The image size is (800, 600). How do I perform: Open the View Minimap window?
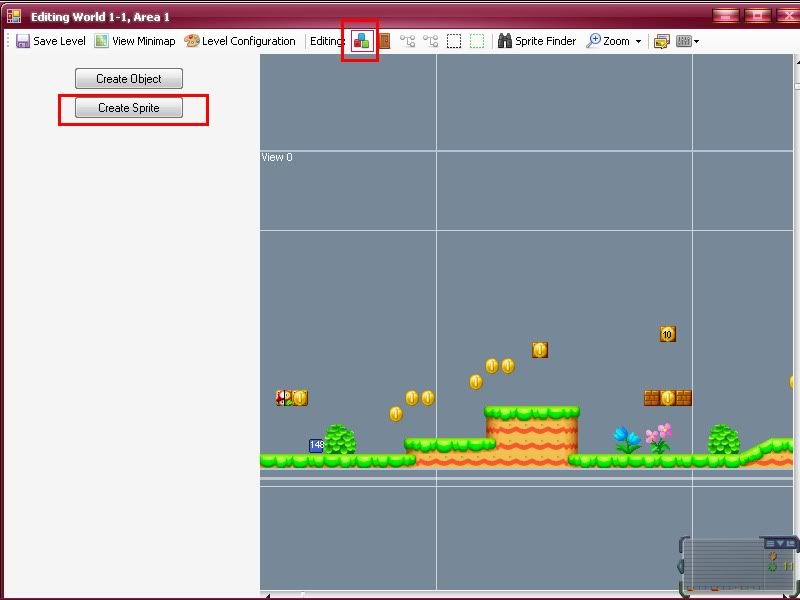pos(135,41)
